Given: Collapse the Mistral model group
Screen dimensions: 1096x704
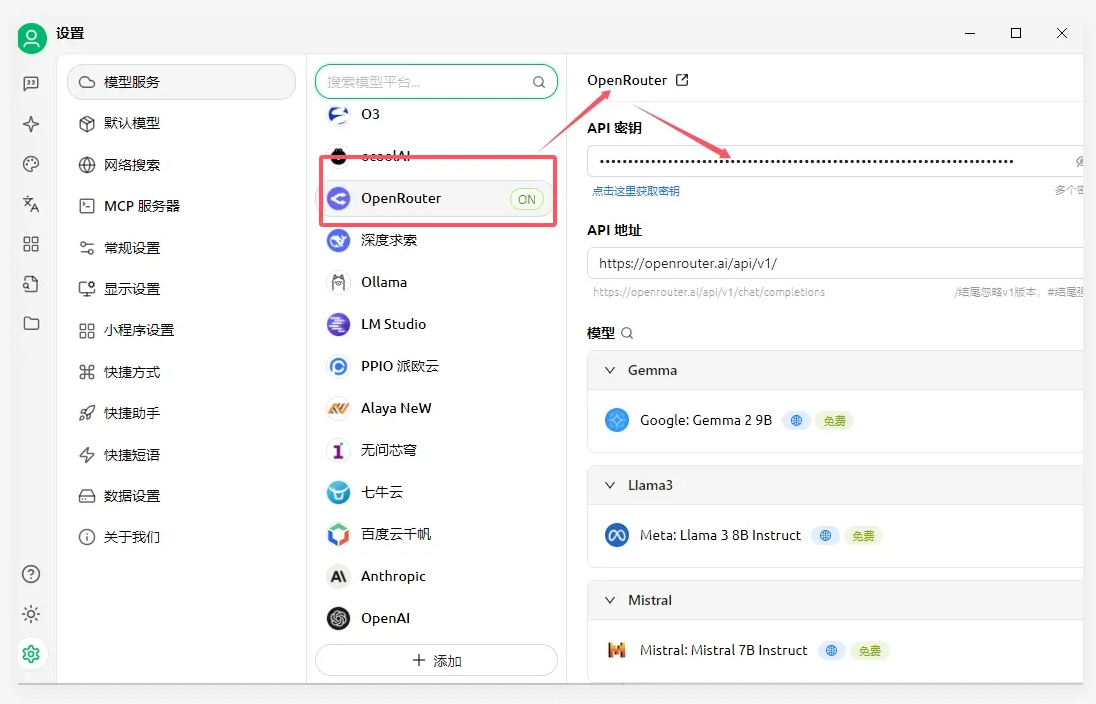Looking at the screenshot, I should [x=610, y=600].
